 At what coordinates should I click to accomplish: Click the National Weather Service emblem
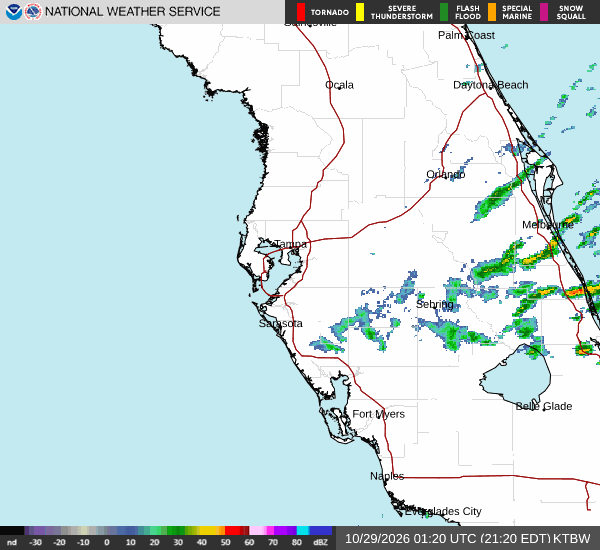tap(33, 12)
